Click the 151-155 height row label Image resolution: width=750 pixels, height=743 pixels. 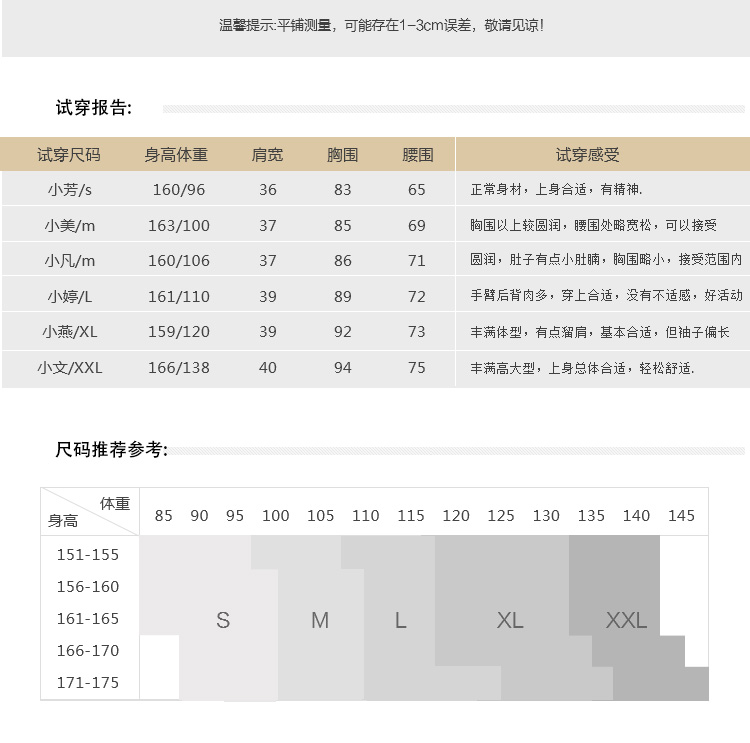[x=88, y=554]
